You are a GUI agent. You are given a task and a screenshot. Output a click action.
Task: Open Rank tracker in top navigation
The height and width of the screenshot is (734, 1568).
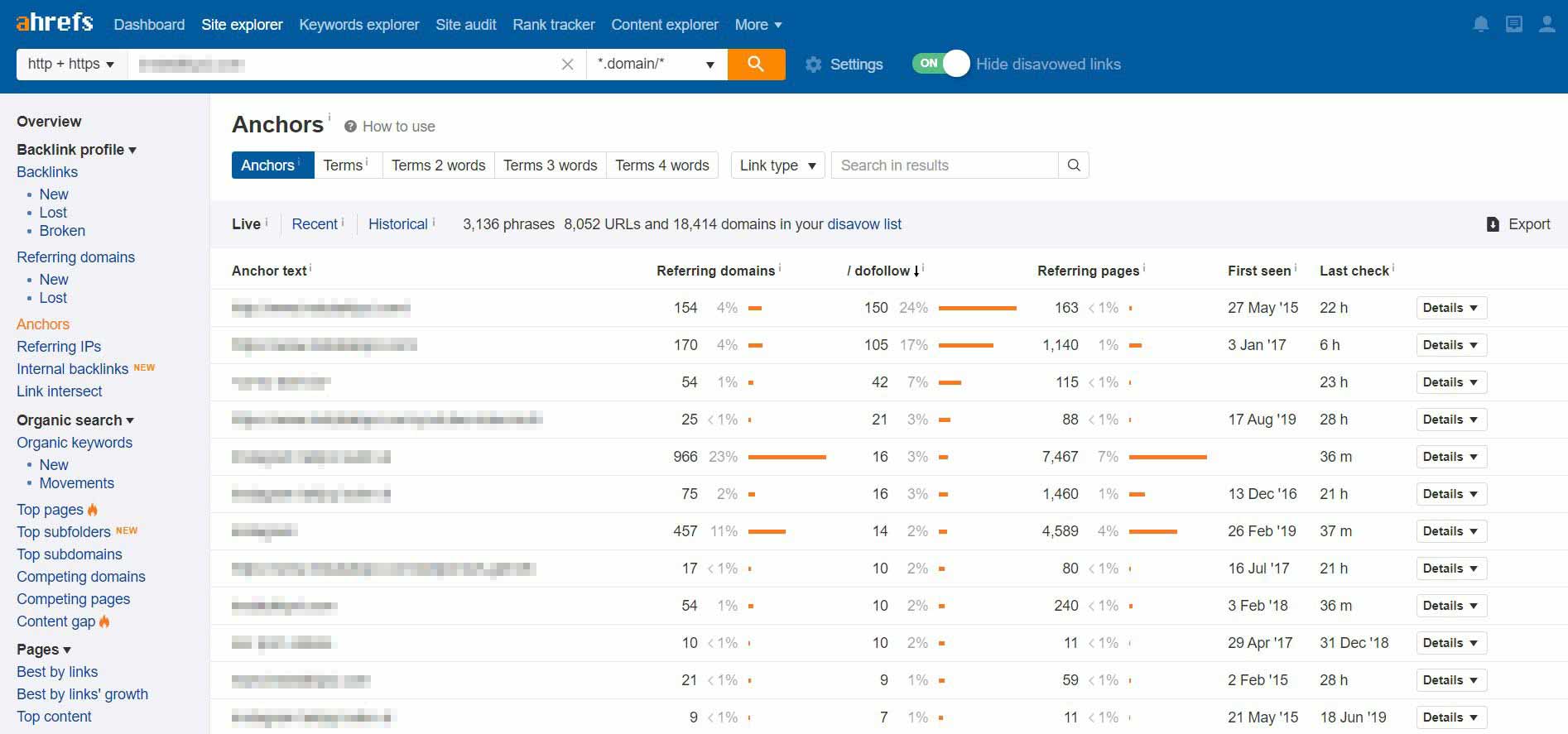click(554, 25)
